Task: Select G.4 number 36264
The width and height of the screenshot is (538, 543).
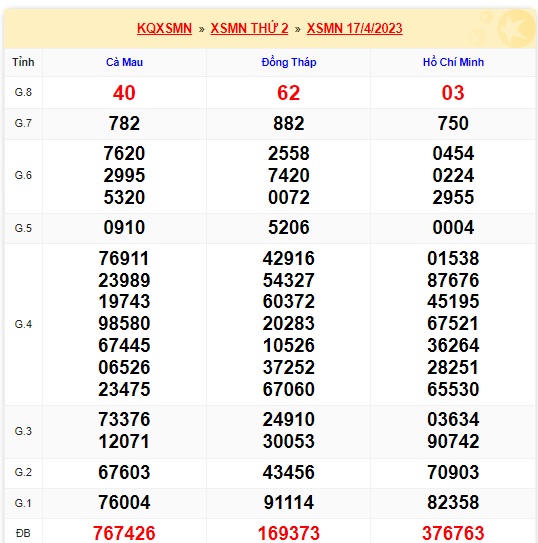Action: (x=453, y=345)
